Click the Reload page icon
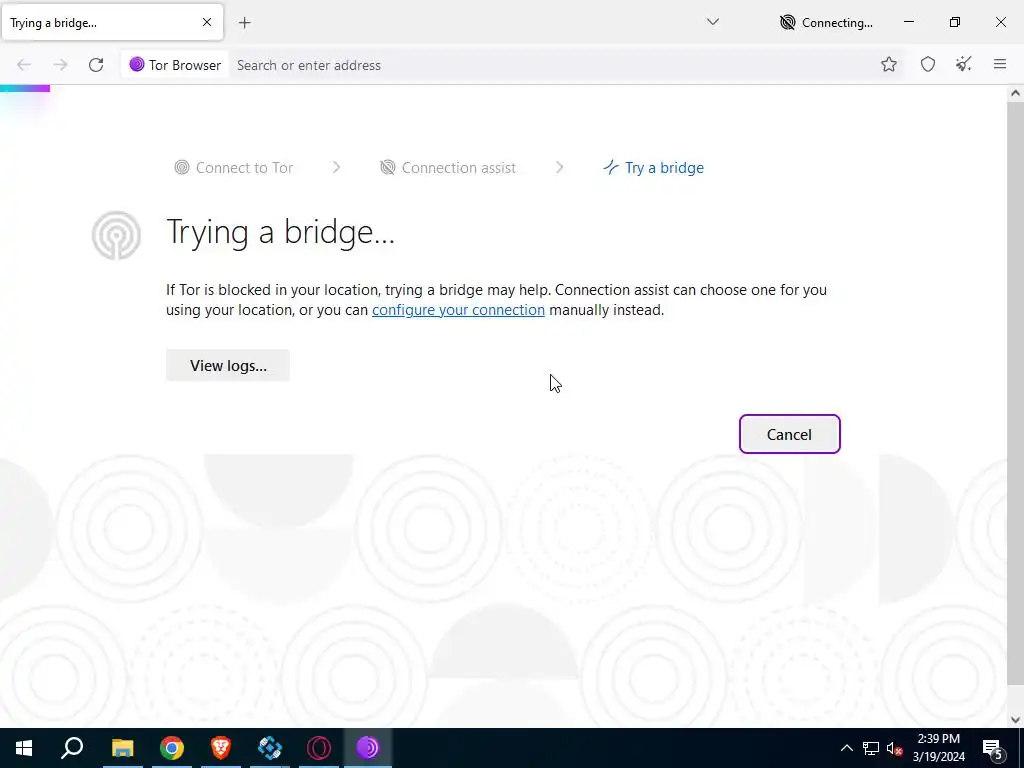The height and width of the screenshot is (768, 1024). click(96, 65)
